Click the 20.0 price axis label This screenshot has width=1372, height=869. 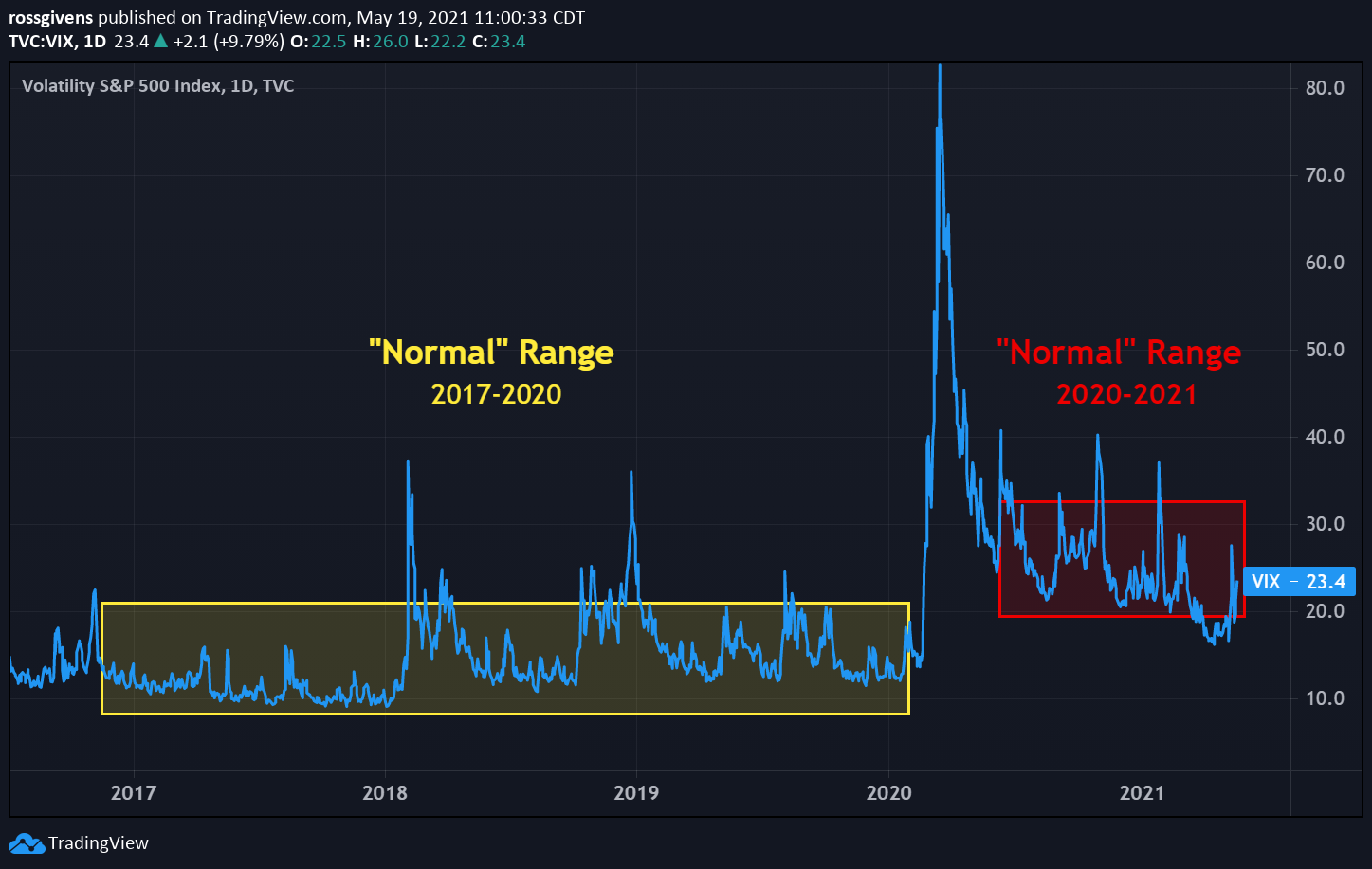coord(1325,611)
